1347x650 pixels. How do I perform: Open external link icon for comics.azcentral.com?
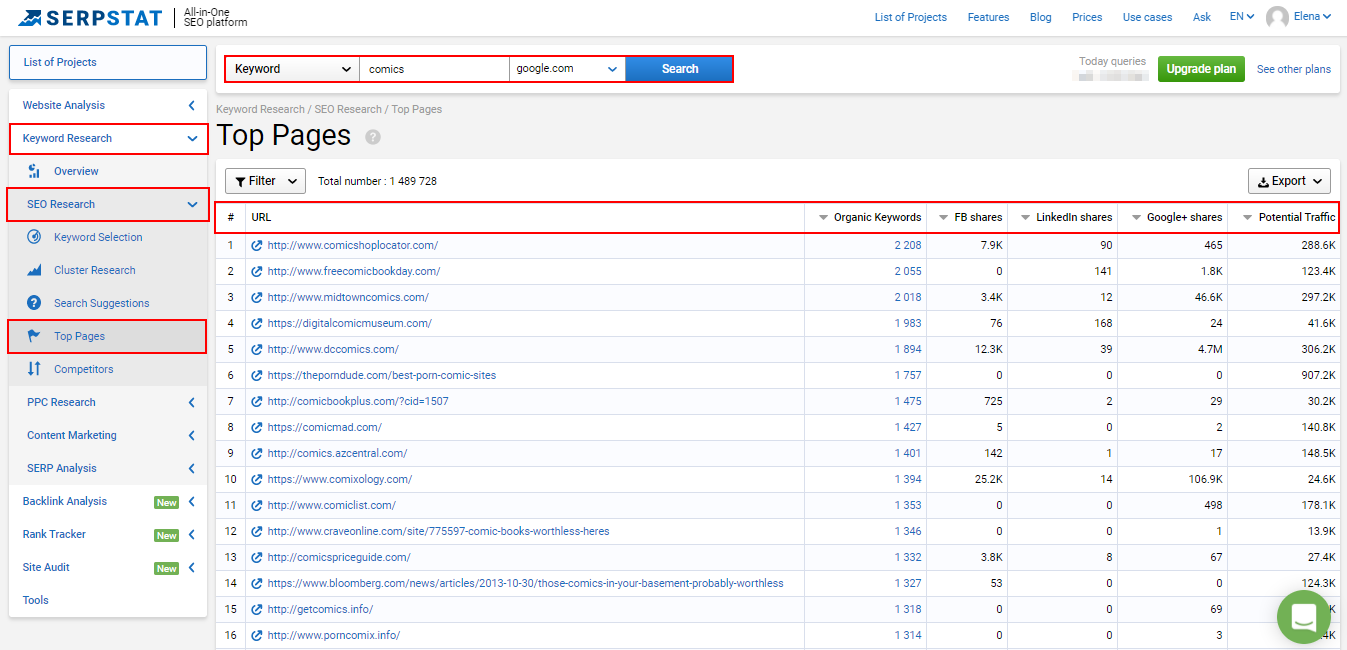[257, 453]
